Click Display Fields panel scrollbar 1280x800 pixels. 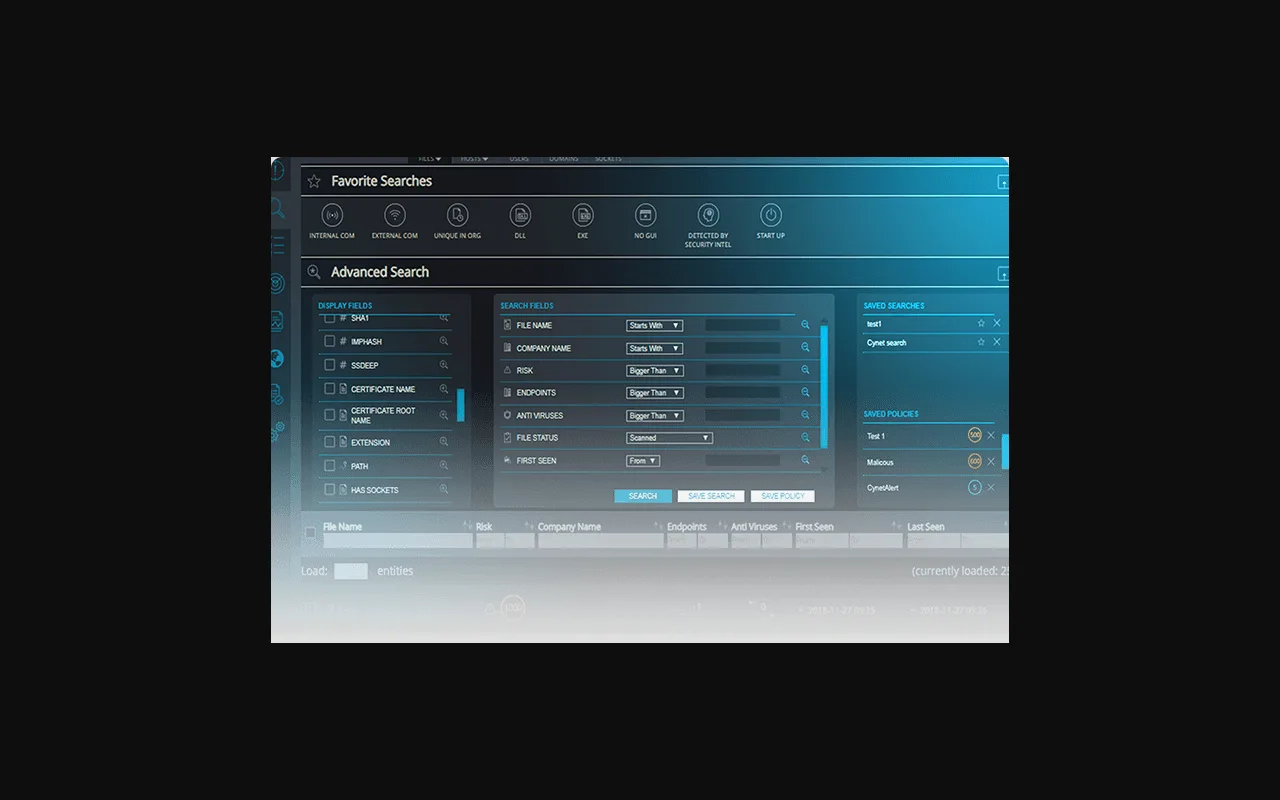461,405
